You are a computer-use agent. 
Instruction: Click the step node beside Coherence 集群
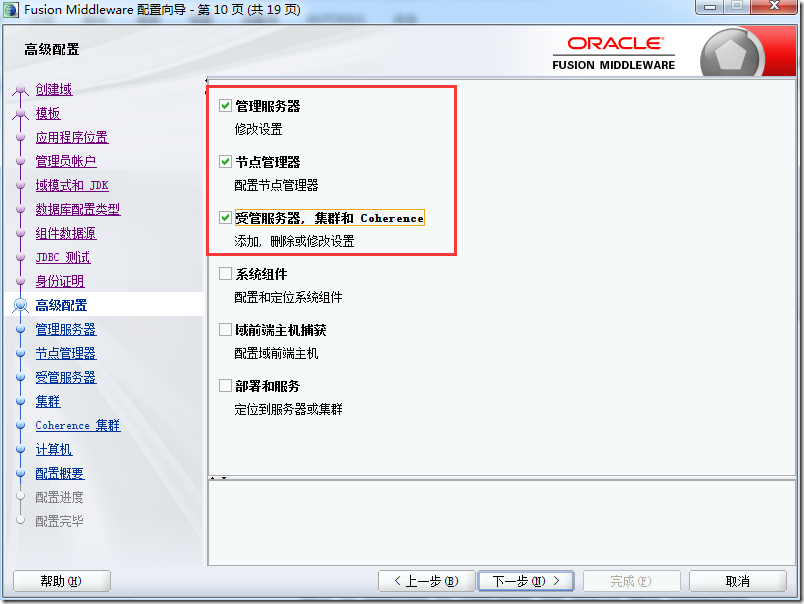click(21, 426)
